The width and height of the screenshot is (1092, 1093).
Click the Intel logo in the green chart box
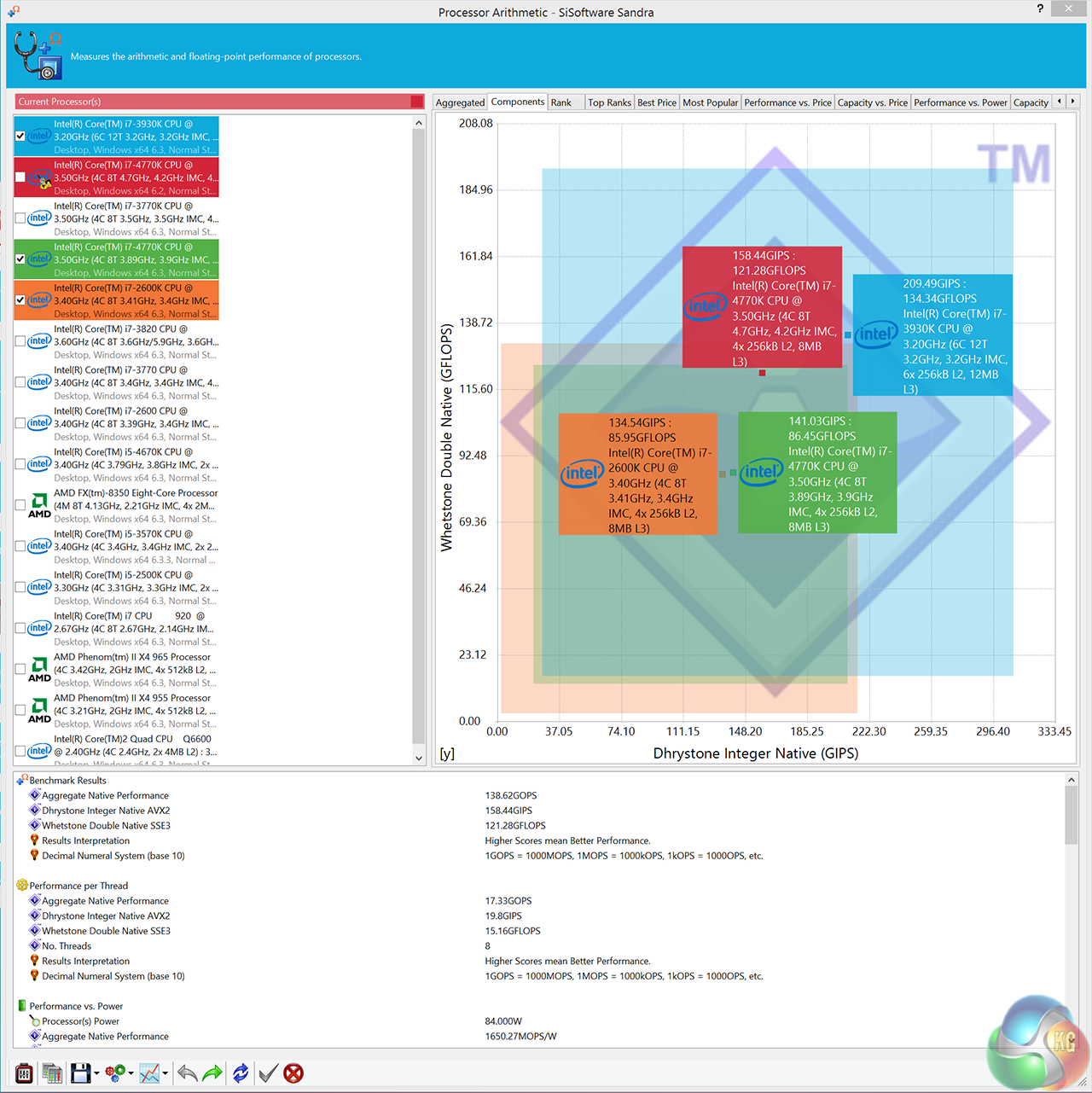(x=761, y=472)
